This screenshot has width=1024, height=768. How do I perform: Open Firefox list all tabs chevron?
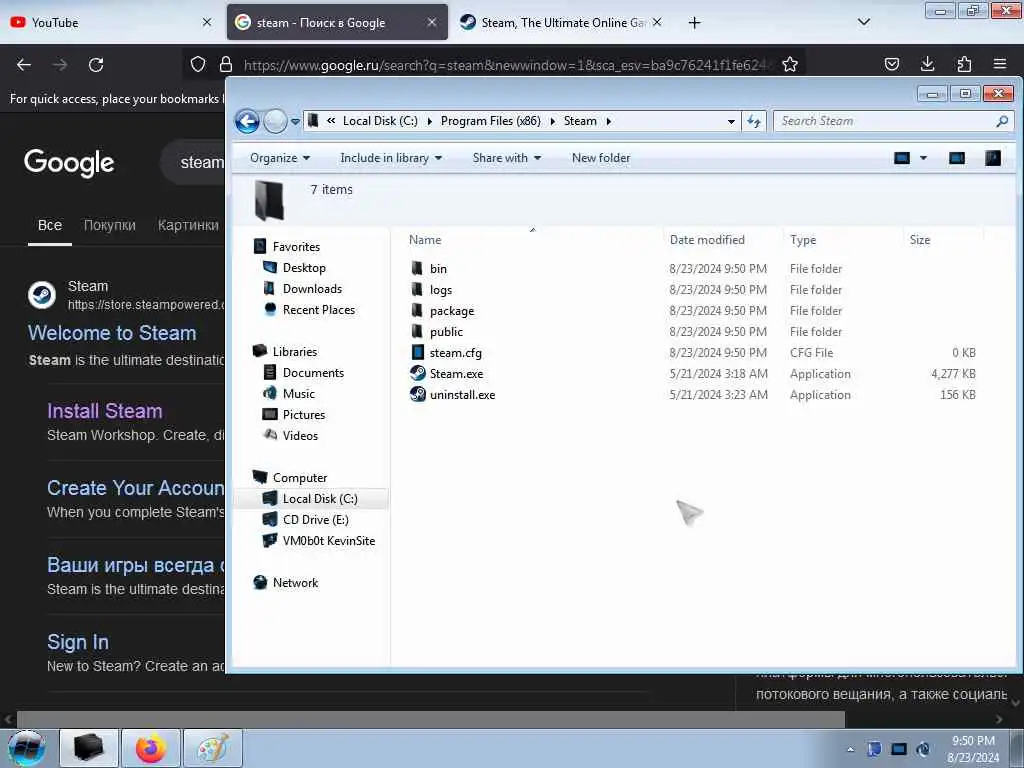pyautogui.click(x=863, y=22)
